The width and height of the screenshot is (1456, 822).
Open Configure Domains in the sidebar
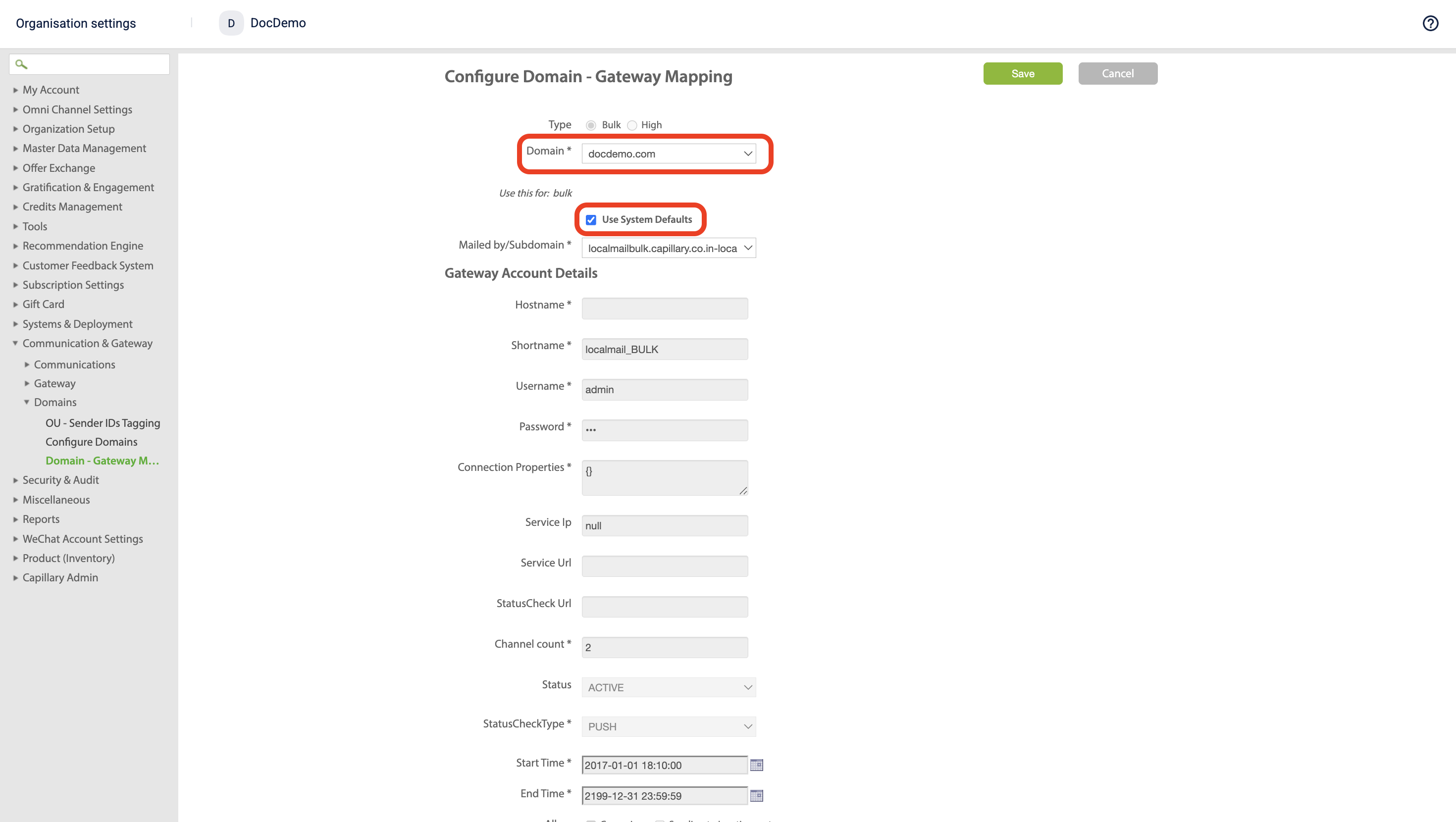tap(91, 442)
